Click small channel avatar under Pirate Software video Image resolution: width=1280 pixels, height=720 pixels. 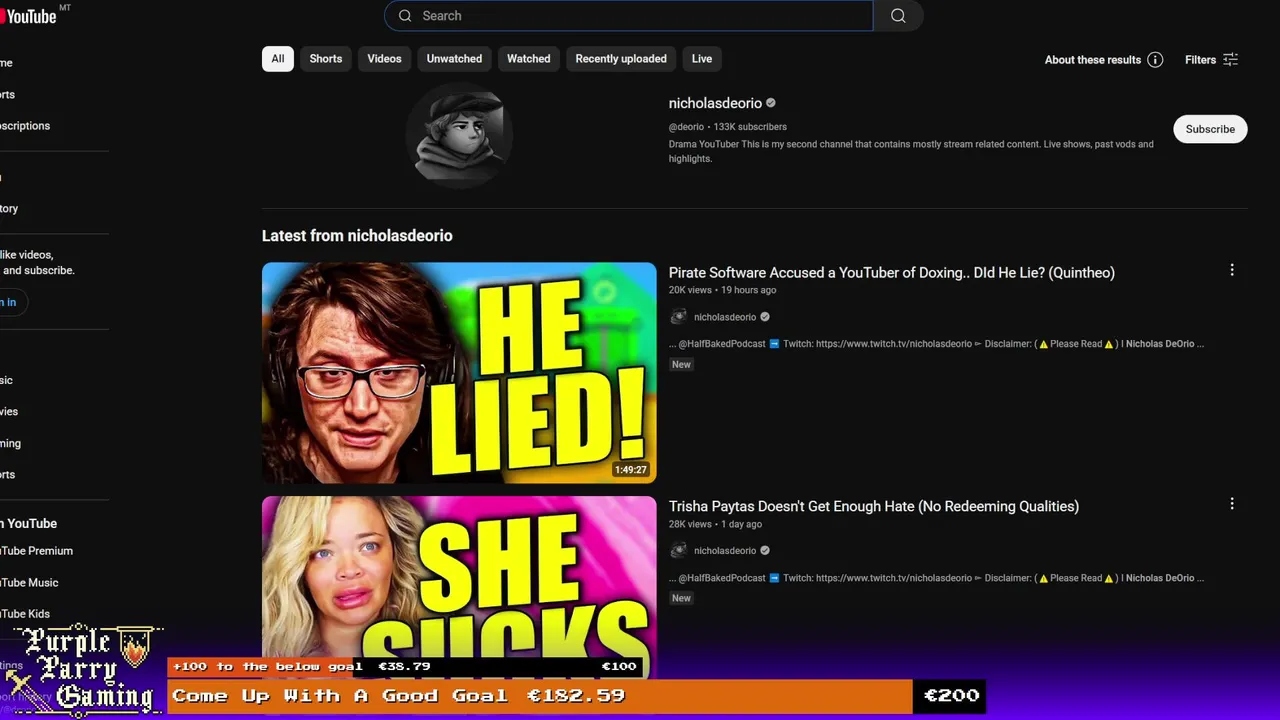(x=678, y=317)
